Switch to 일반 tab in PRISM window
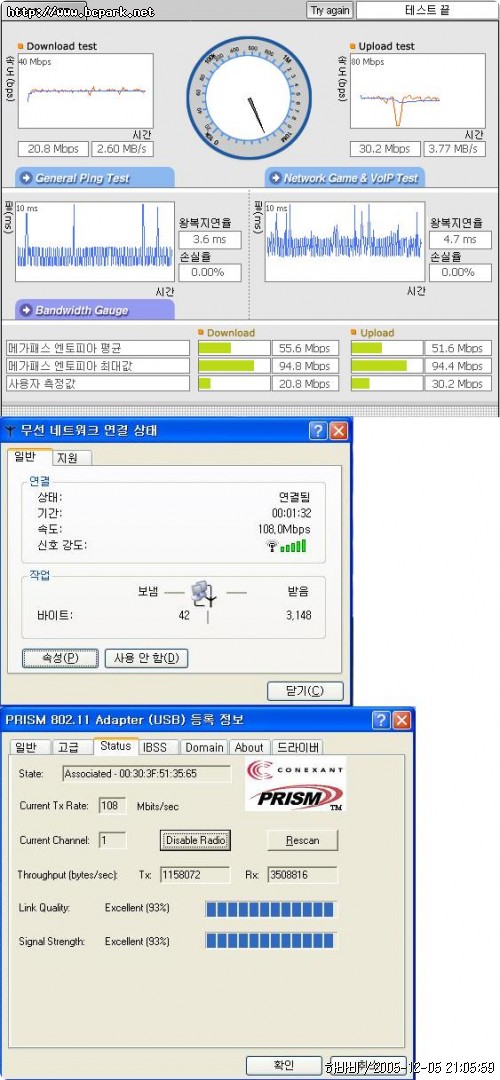This screenshot has width=500, height=1080. tap(30, 747)
